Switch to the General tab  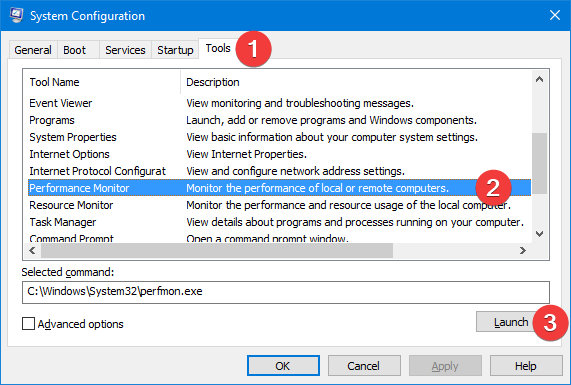33,50
